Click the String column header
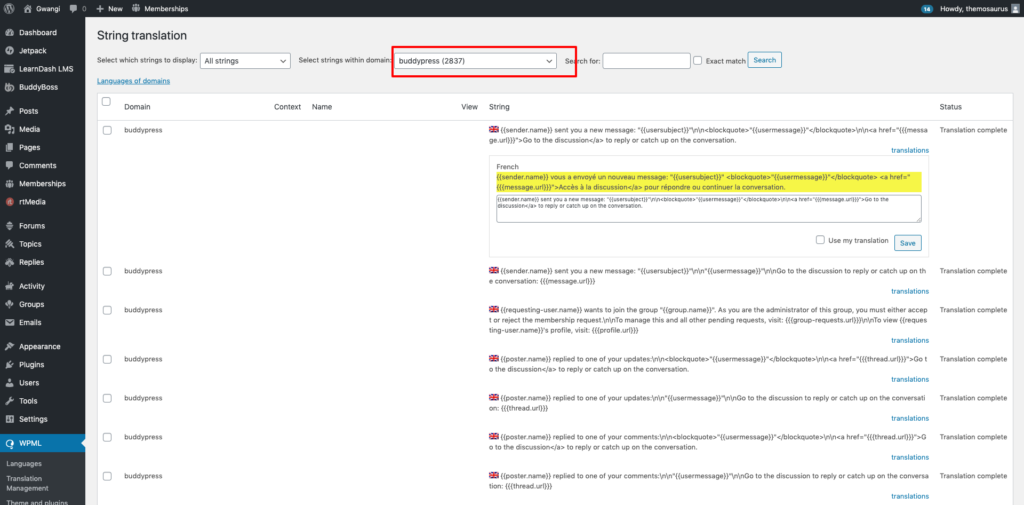 (x=499, y=107)
